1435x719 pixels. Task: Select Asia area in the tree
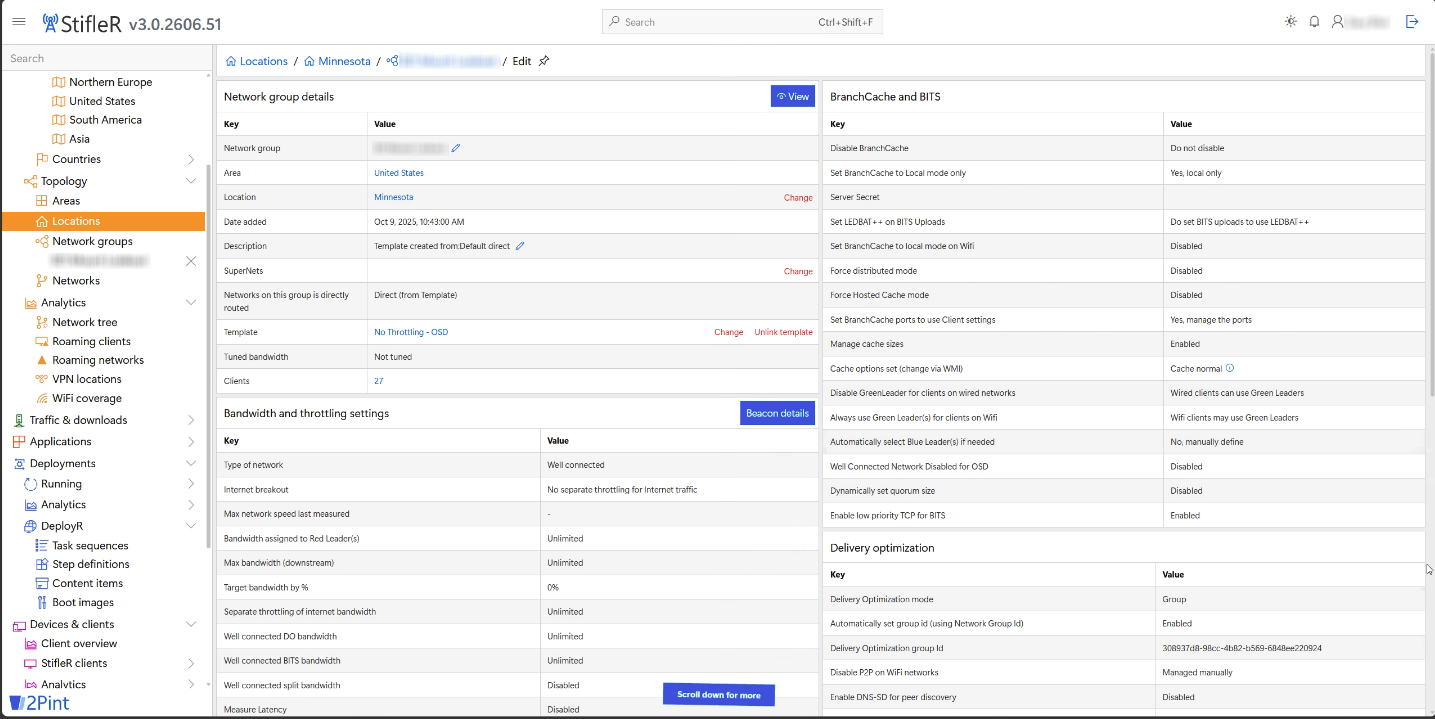pyautogui.click(x=79, y=139)
